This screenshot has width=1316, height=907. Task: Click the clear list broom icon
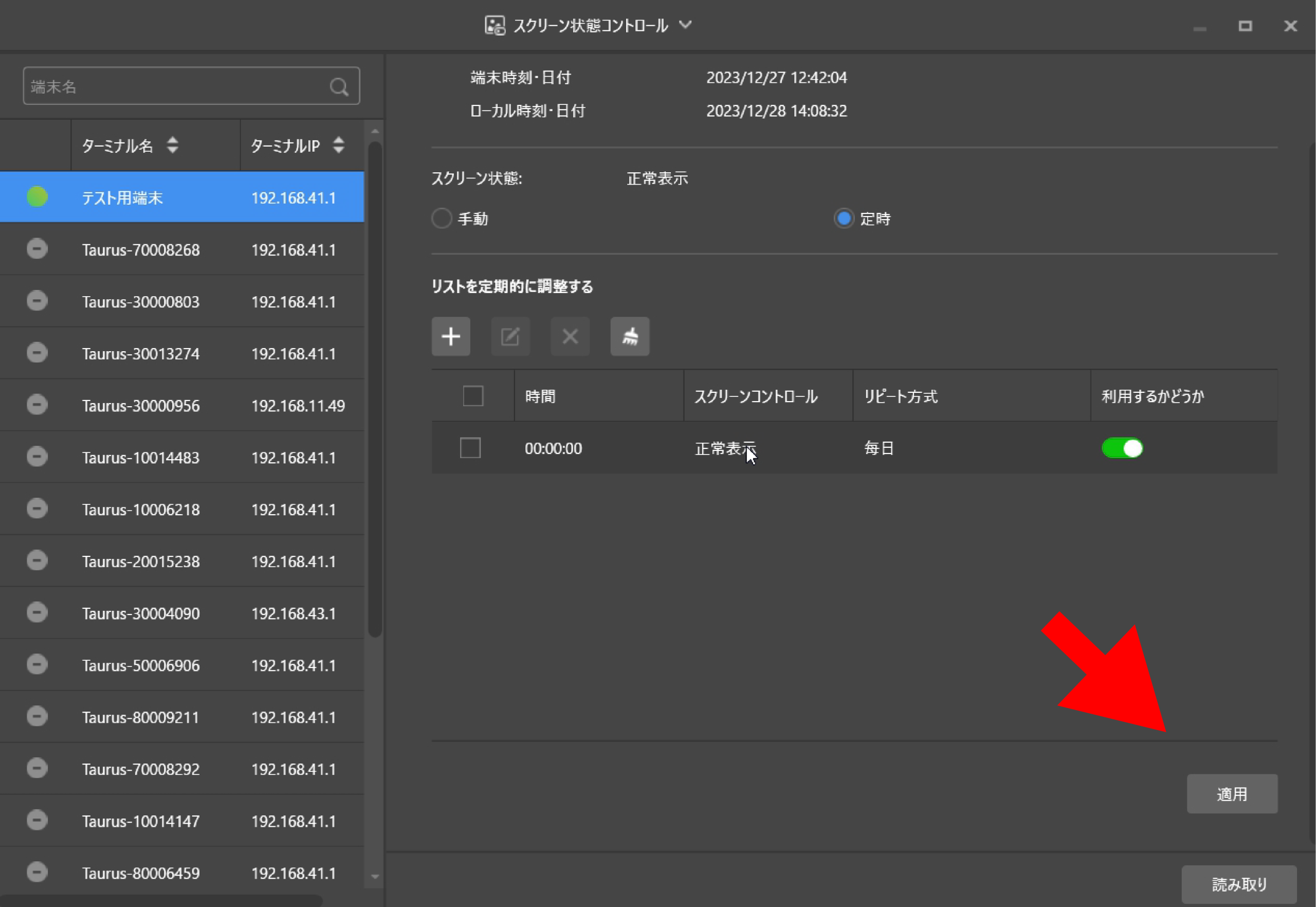(x=630, y=336)
